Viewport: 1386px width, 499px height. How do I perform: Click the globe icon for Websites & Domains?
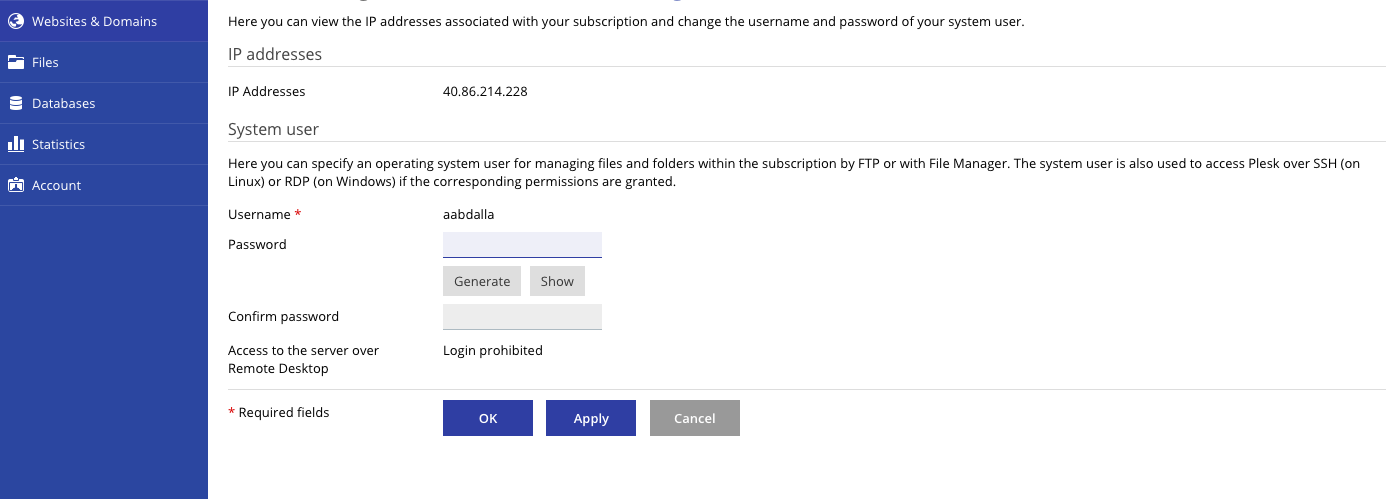click(15, 21)
